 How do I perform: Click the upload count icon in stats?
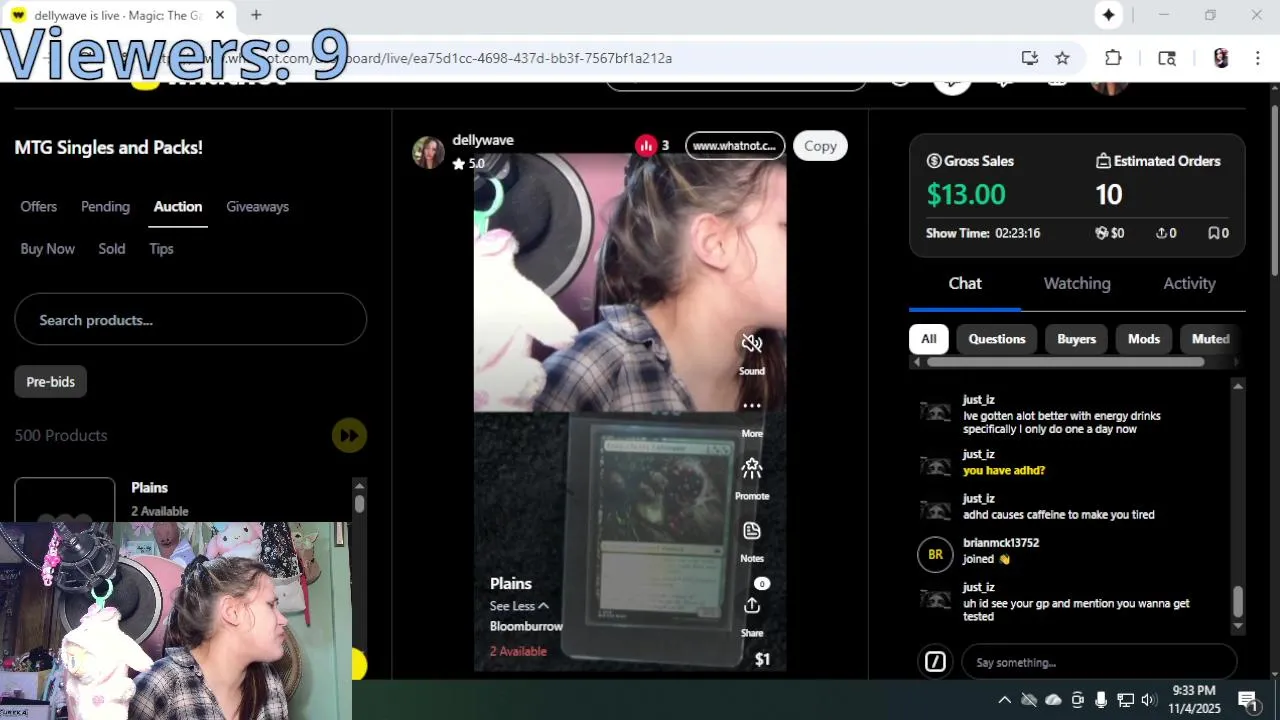pos(1161,233)
